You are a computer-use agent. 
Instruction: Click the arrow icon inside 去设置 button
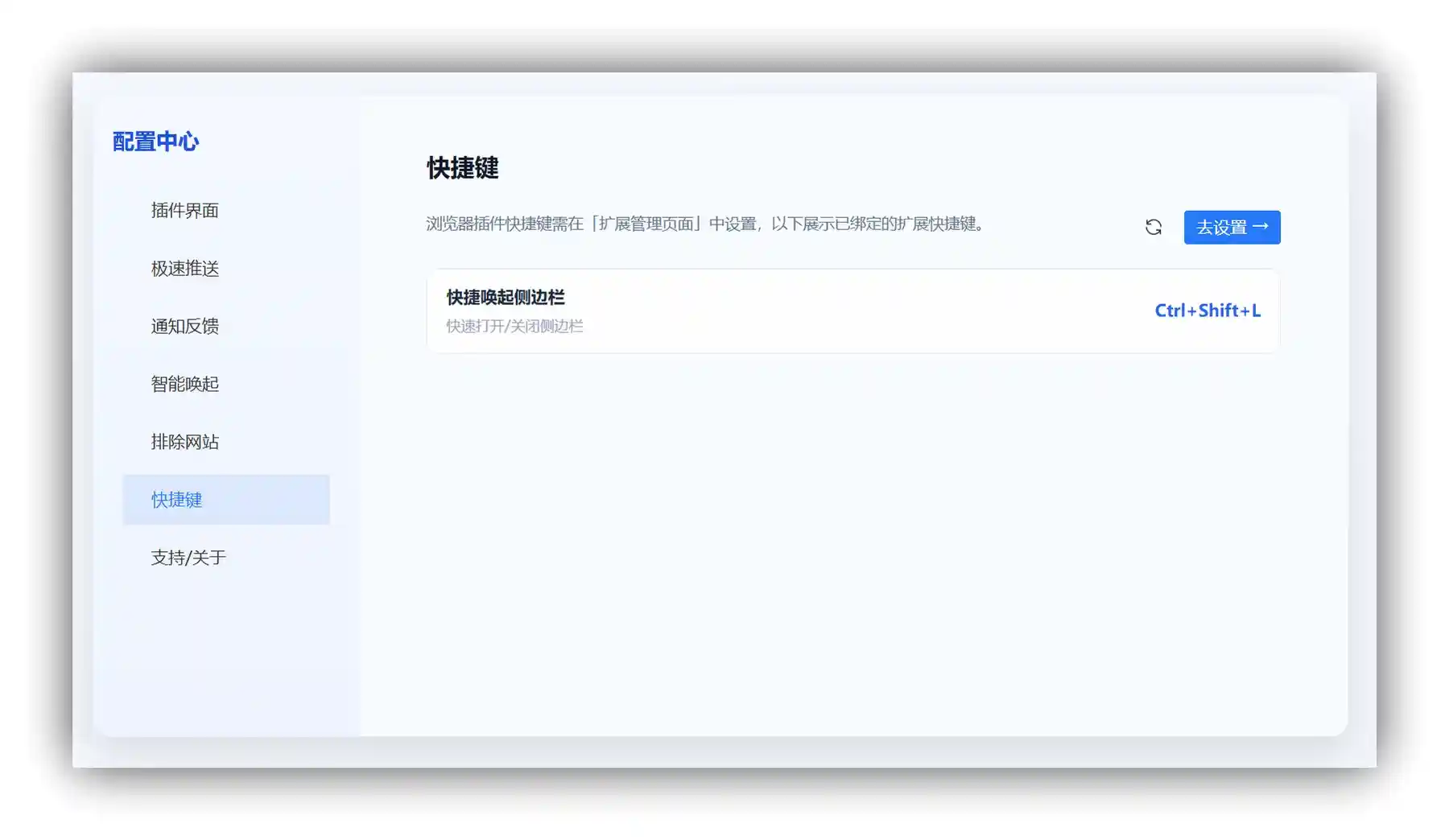(x=1262, y=228)
